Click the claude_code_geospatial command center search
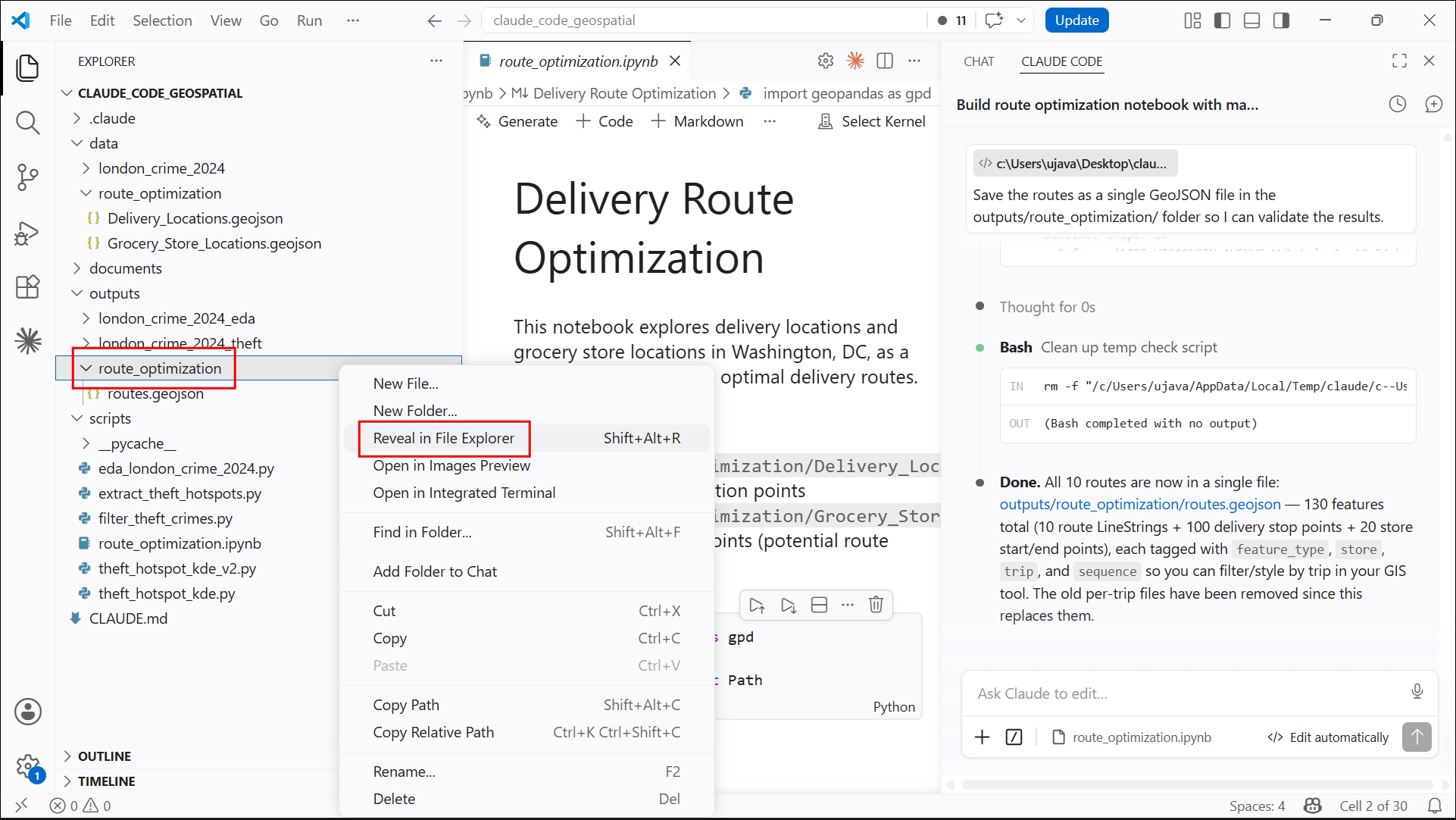Viewport: 1456px width, 820px height. (705, 20)
